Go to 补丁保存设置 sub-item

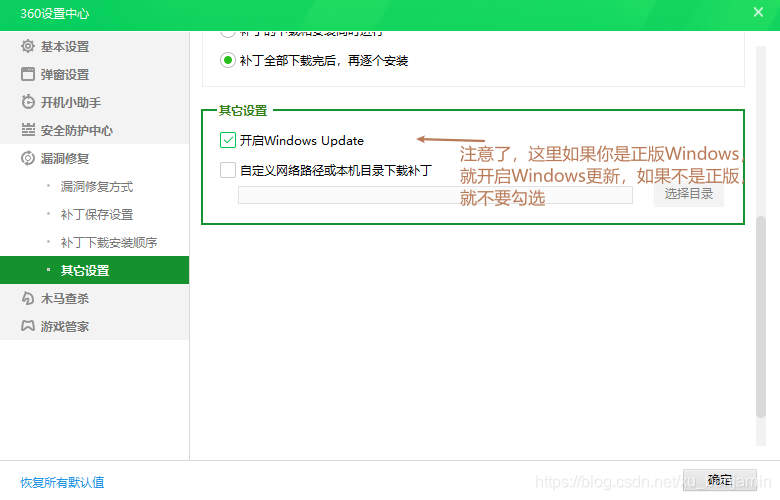[x=97, y=214]
